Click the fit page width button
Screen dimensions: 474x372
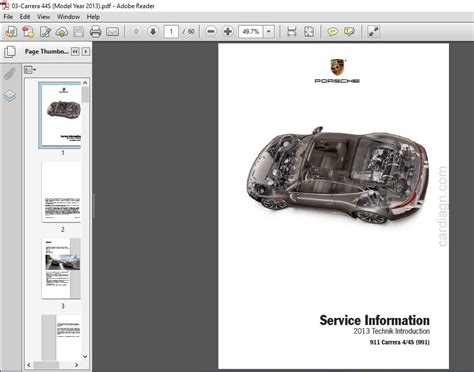point(292,32)
